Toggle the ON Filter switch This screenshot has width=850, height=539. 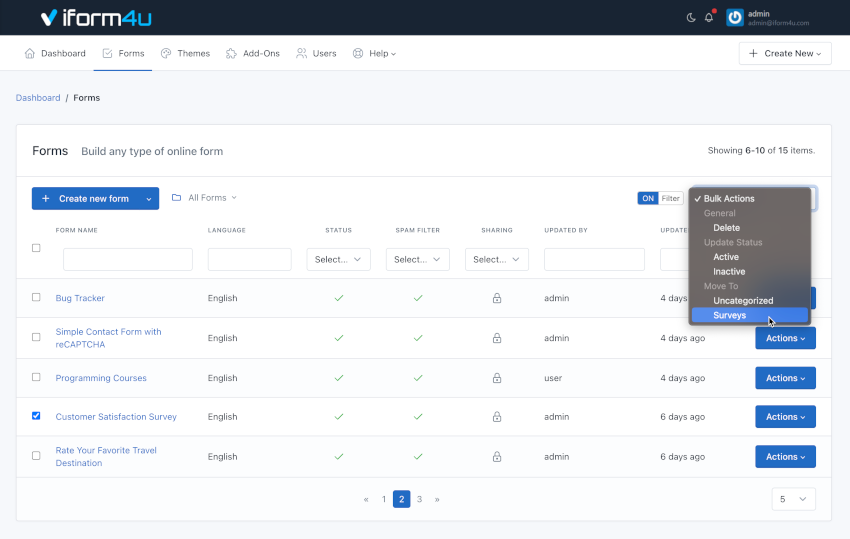[x=660, y=198]
